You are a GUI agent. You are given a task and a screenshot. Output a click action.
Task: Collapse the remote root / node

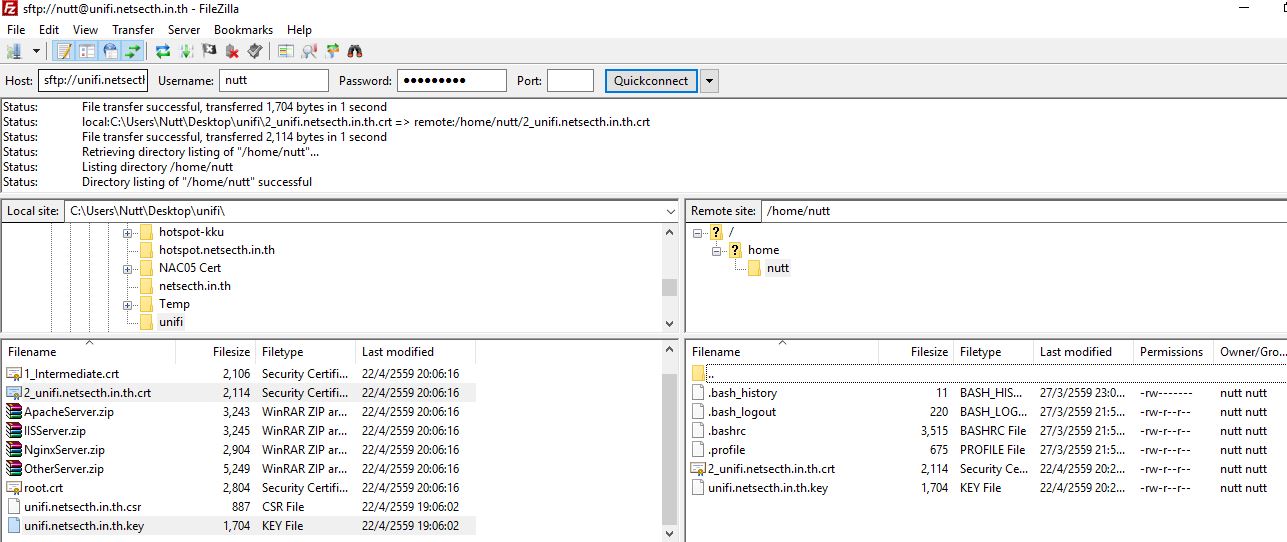(x=697, y=232)
